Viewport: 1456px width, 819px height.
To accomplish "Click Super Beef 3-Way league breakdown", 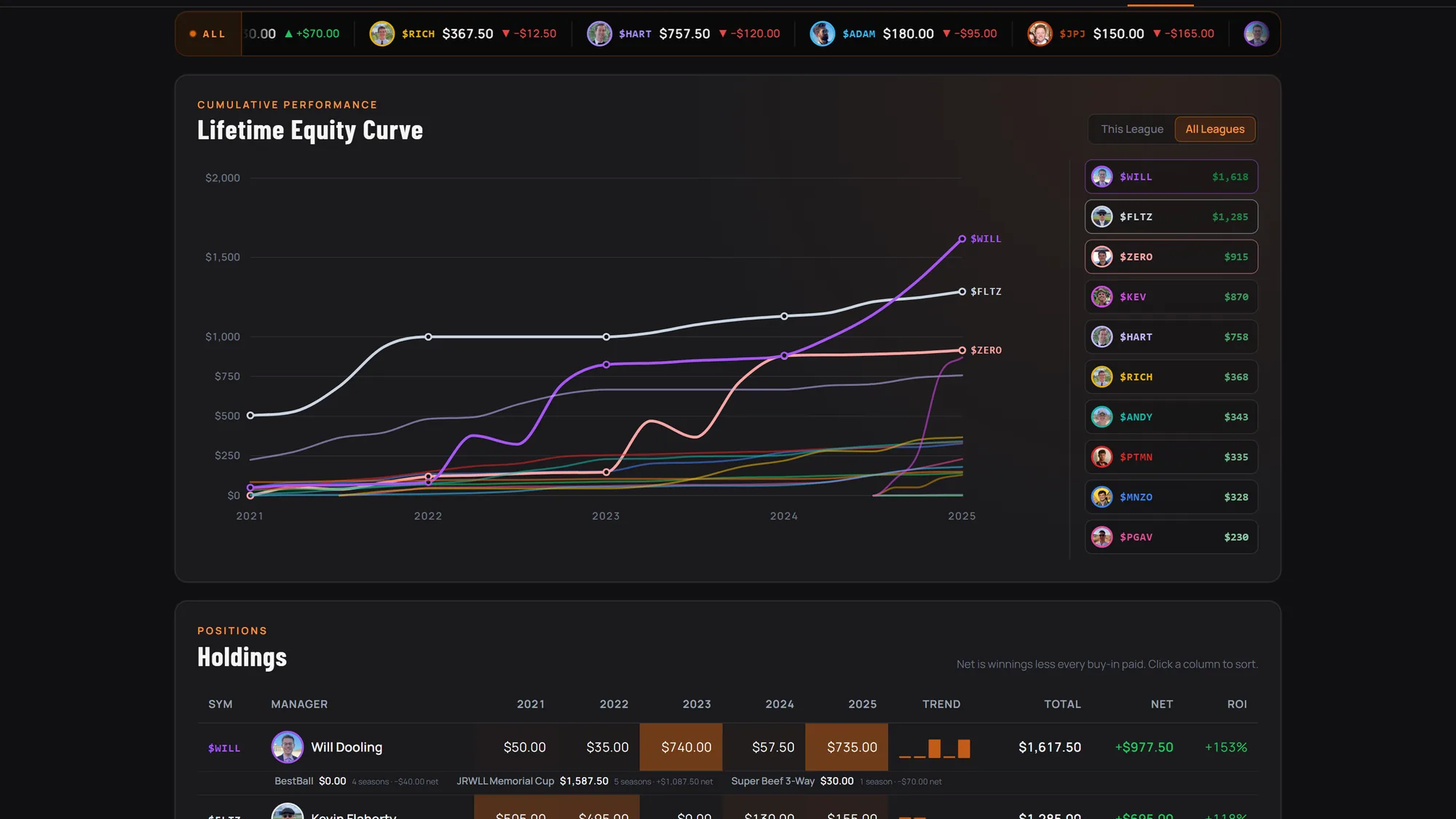I will (836, 781).
